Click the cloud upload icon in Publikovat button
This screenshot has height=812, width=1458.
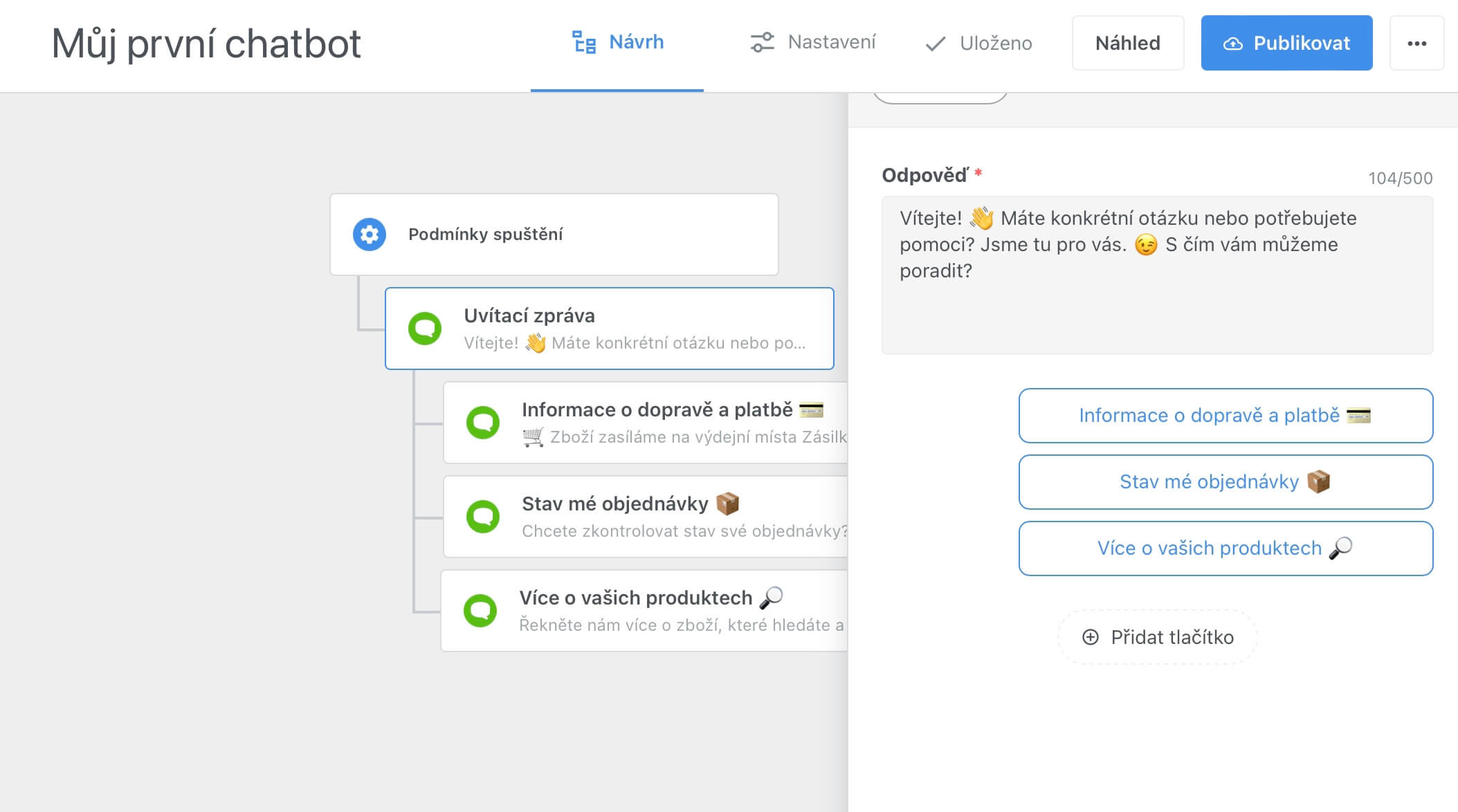(1235, 43)
